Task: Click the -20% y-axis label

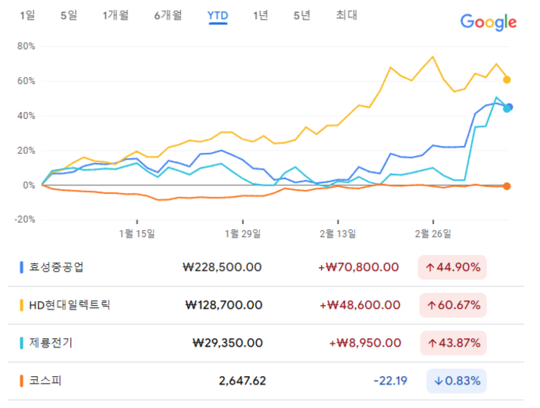Action: [x=25, y=219]
